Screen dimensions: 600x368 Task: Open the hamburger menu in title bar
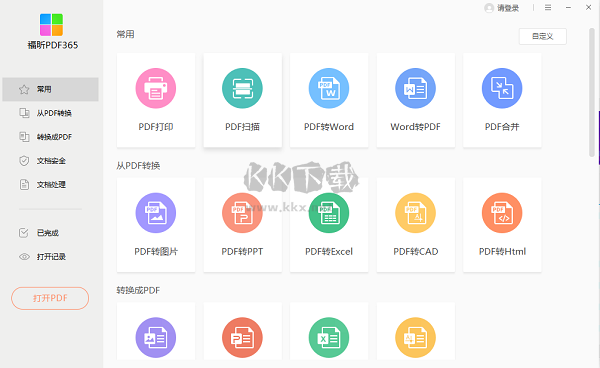coord(548,8)
